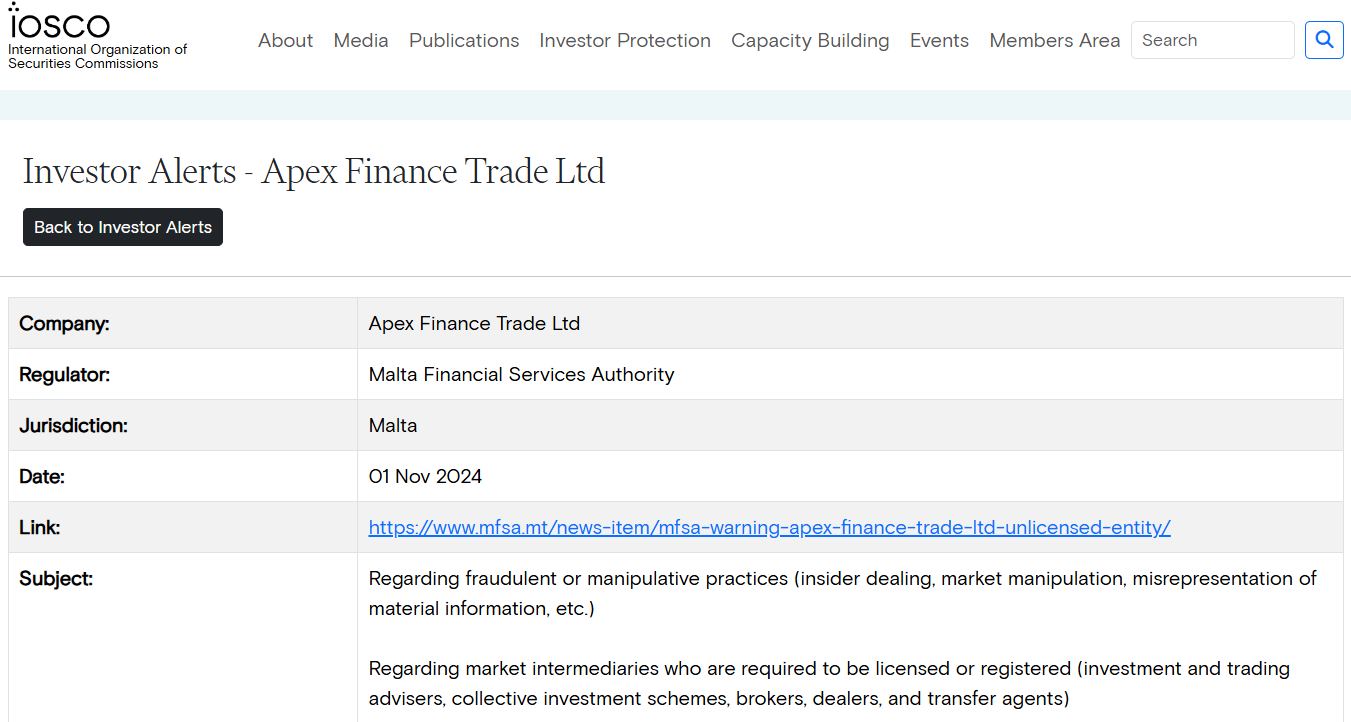Click the company name value in the table

(x=474, y=324)
